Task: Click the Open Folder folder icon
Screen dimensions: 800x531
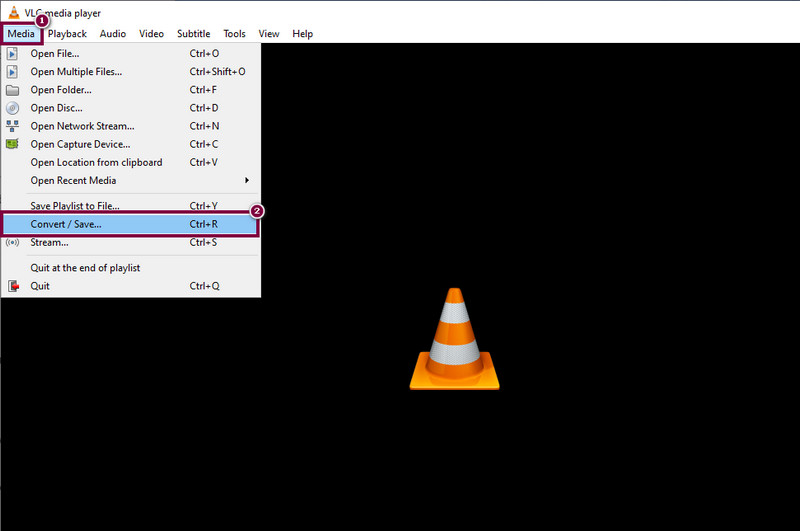Action: [x=12, y=90]
